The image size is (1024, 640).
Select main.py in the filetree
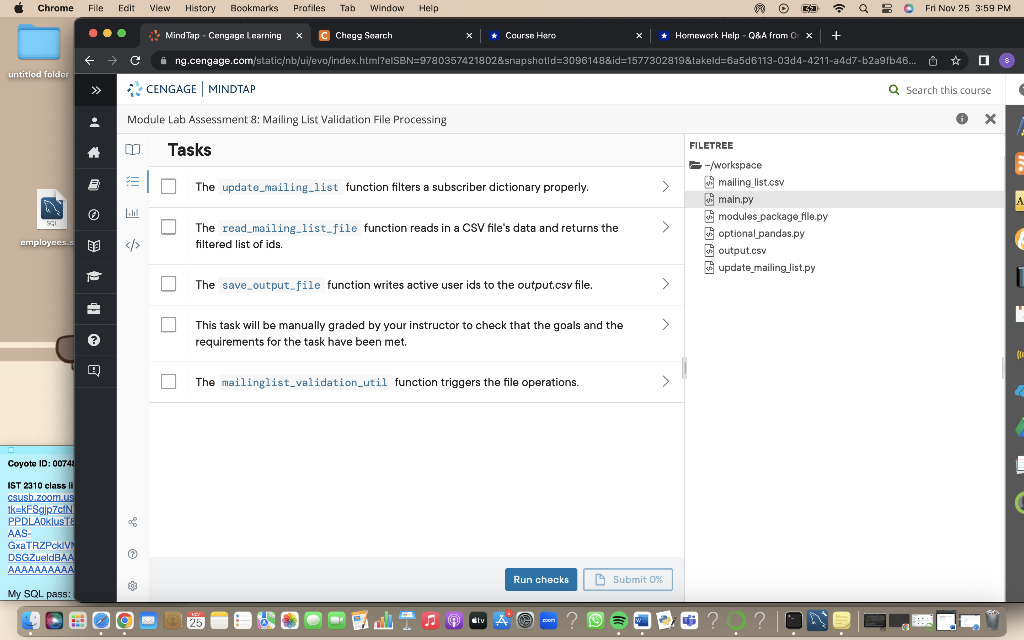tap(733, 199)
